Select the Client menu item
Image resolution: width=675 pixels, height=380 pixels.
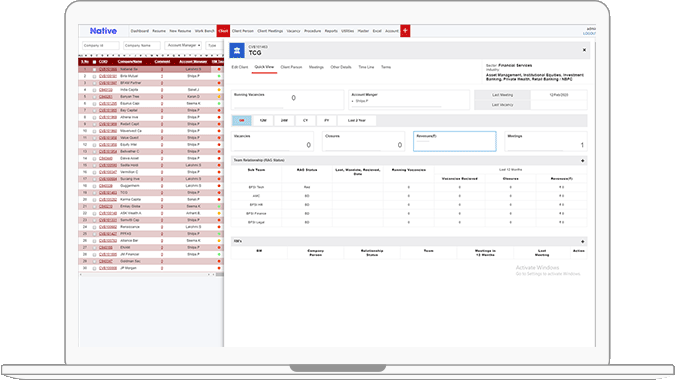click(223, 31)
